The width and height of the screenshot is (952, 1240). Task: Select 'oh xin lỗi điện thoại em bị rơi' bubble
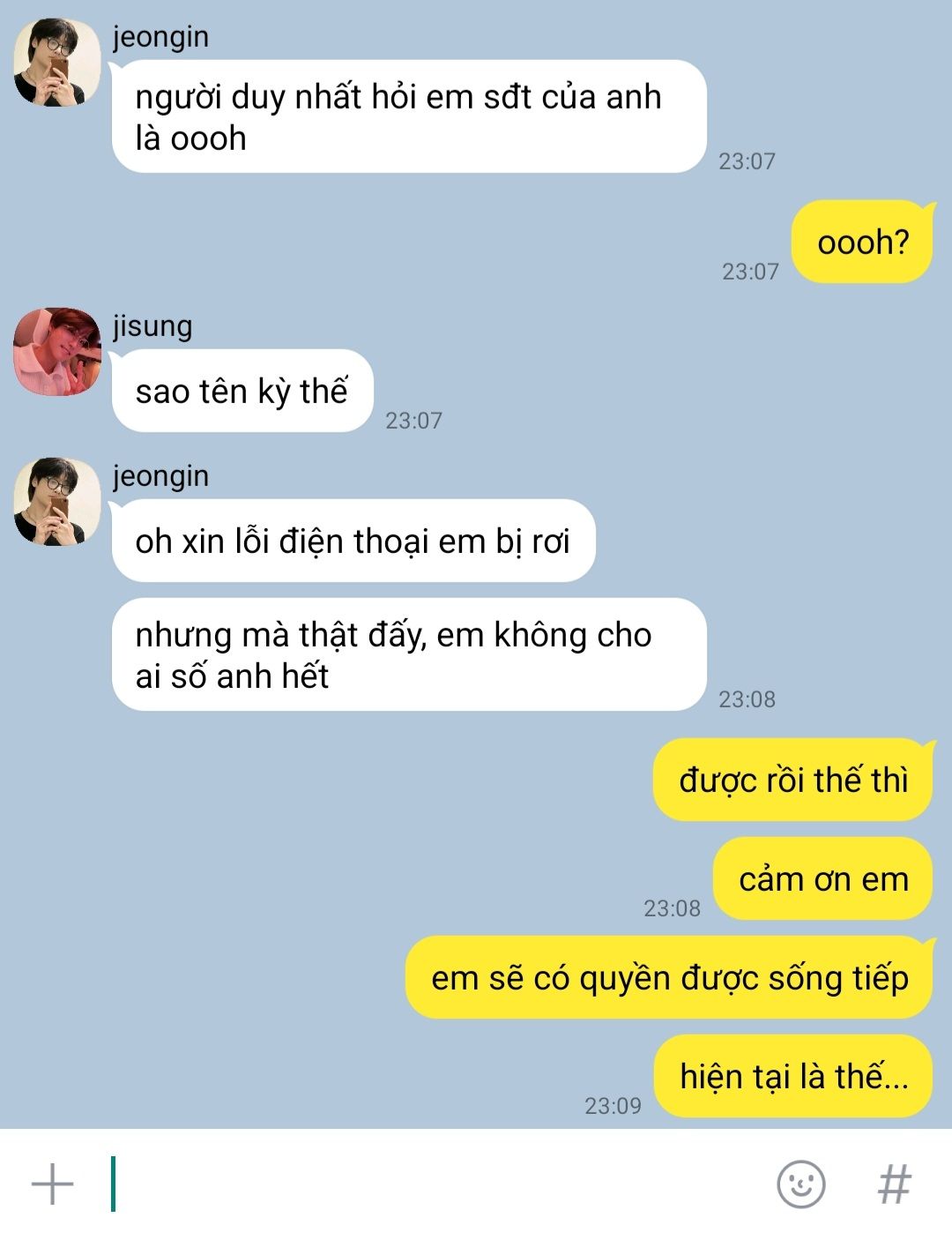[x=353, y=541]
